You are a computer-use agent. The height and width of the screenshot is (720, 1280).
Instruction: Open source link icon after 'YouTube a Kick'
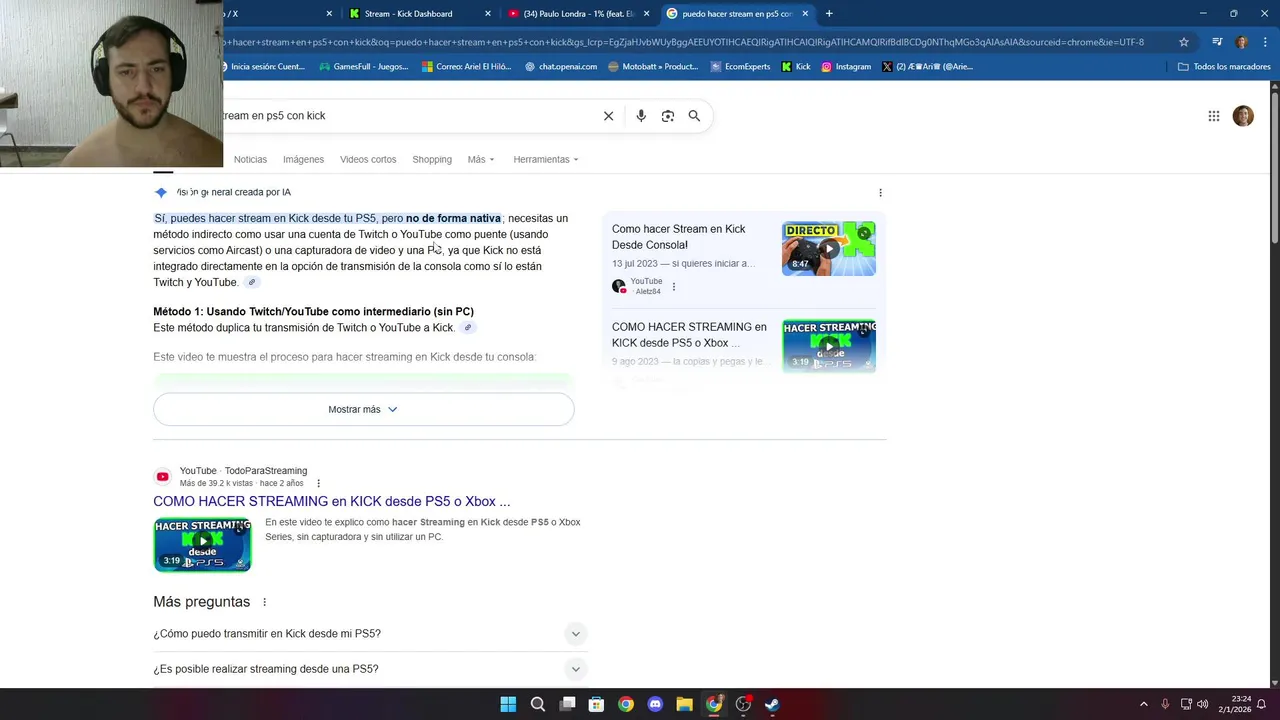pyautogui.click(x=467, y=328)
